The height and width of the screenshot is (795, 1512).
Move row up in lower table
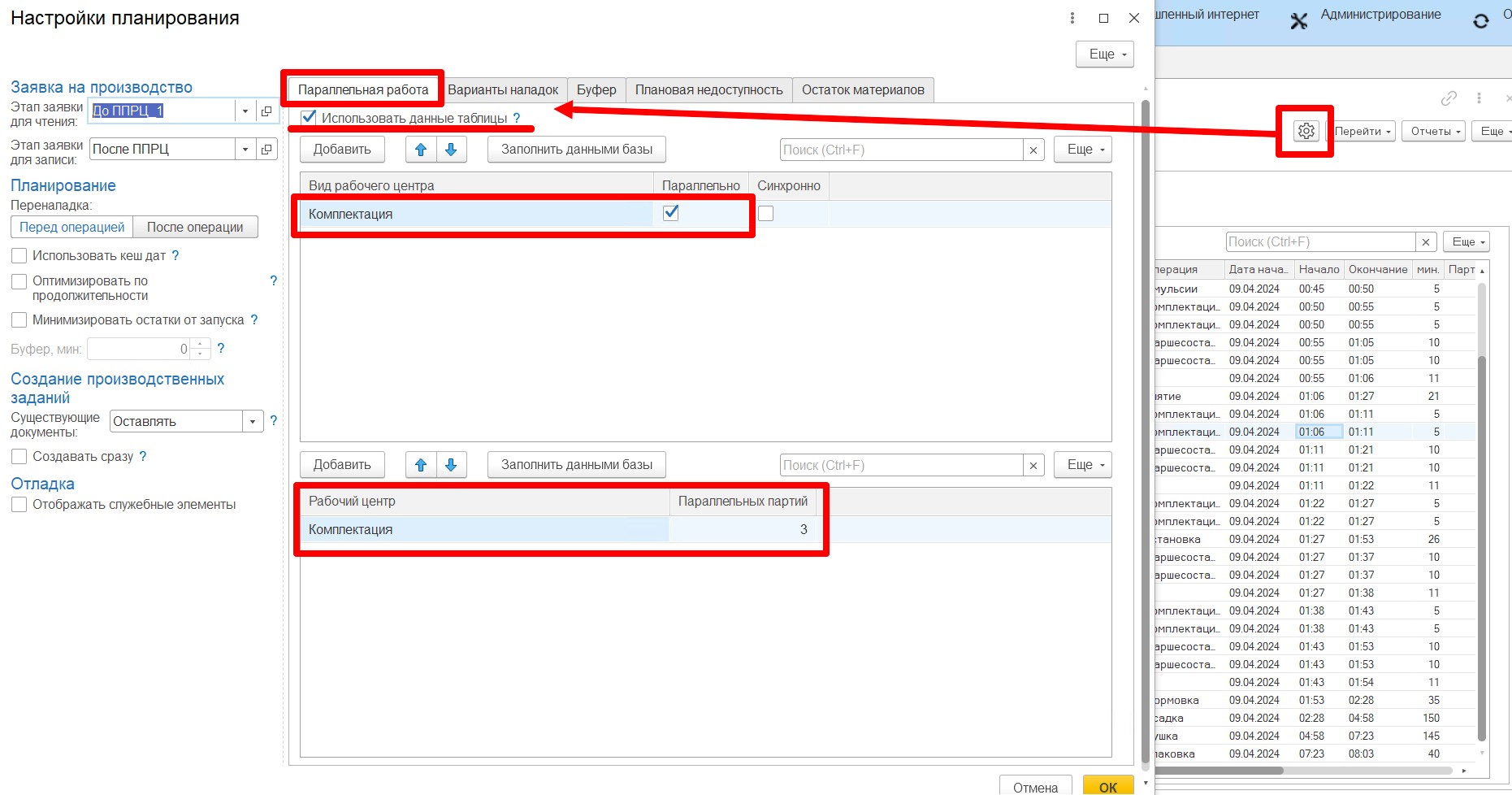pos(421,465)
